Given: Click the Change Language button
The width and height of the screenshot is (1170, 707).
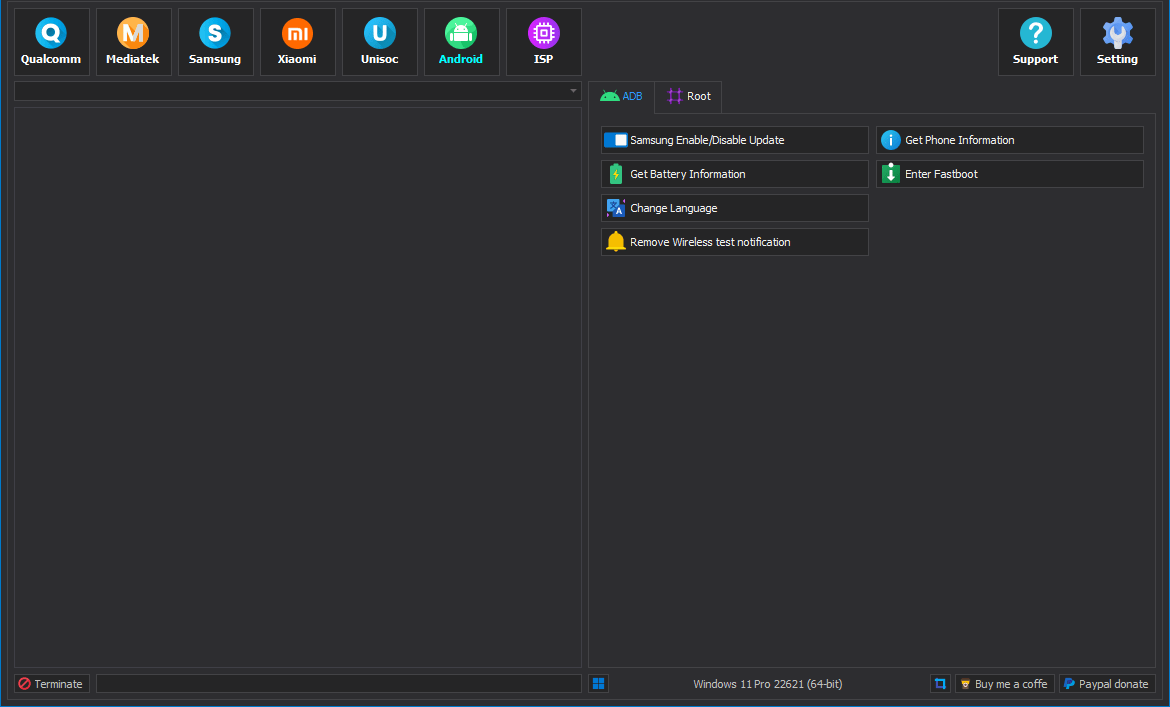Looking at the screenshot, I should pos(734,208).
